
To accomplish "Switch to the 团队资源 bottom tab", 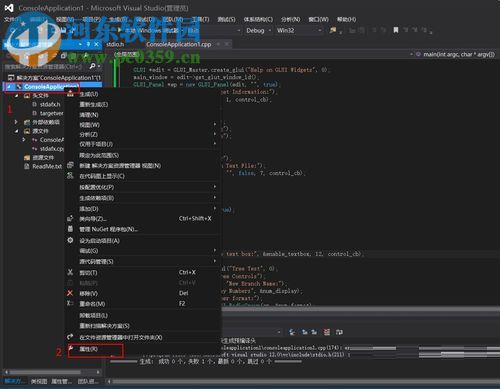I will (x=88, y=381).
